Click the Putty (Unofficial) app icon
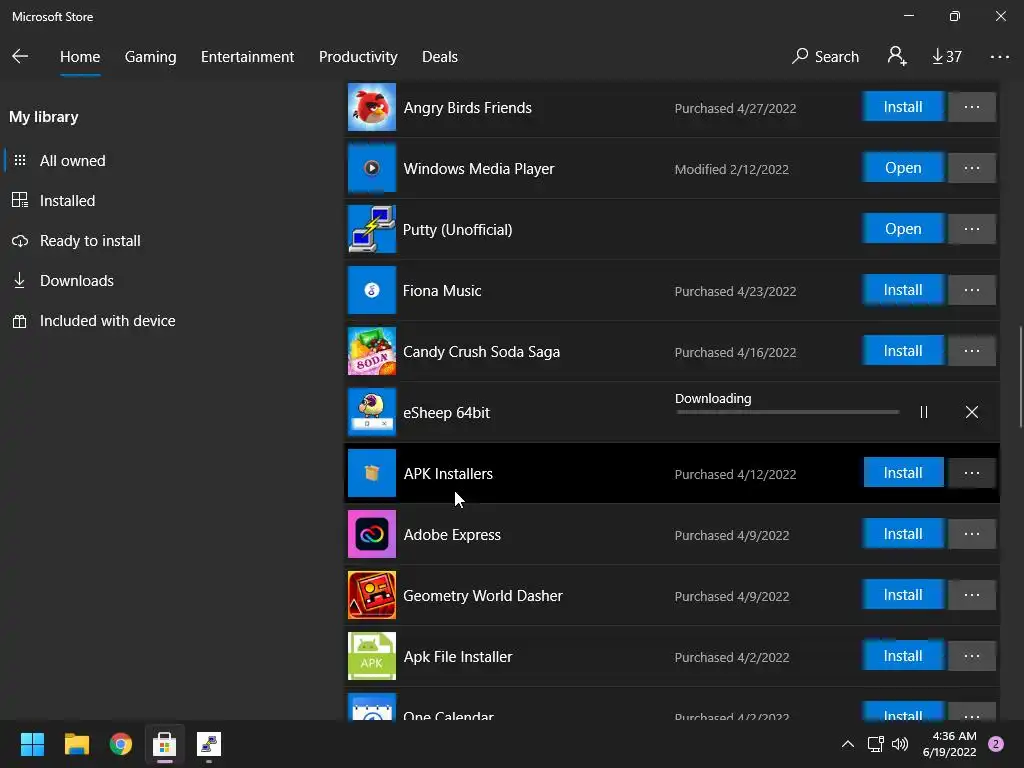 pyautogui.click(x=372, y=229)
